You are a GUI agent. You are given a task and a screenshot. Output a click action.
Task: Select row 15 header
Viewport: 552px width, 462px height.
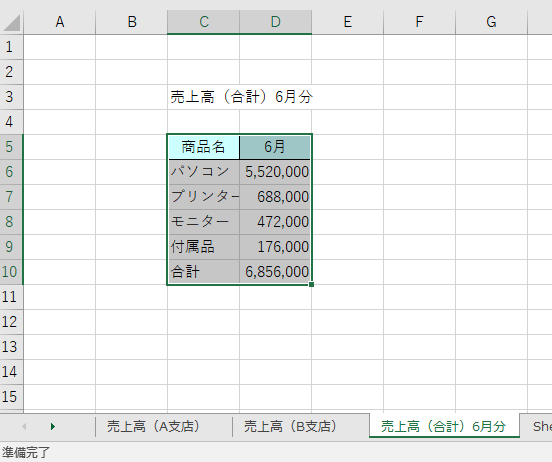(12, 397)
